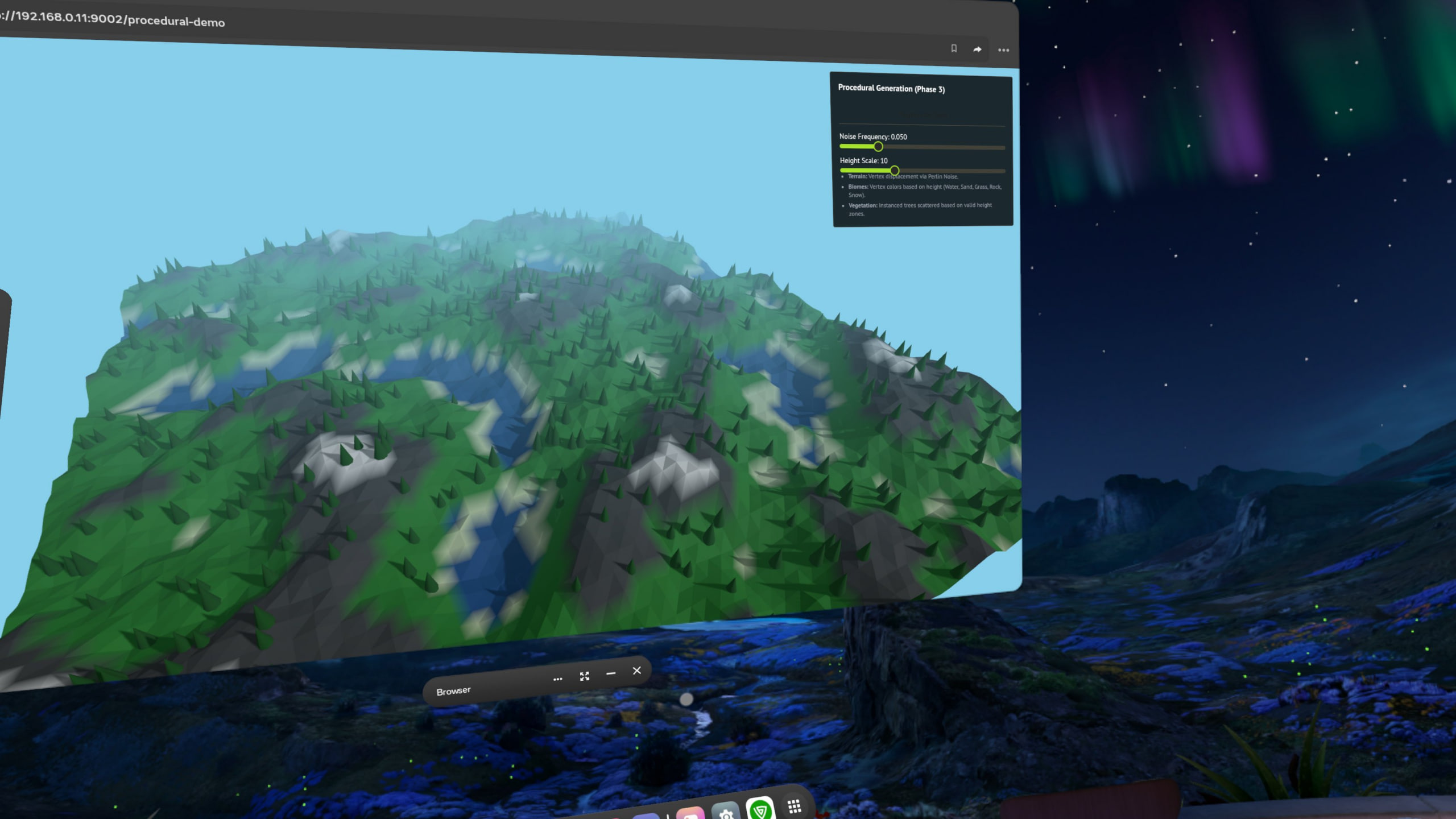Click right end of Noise Frequency track
This screenshot has width=1456, height=819.
tap(1002, 148)
